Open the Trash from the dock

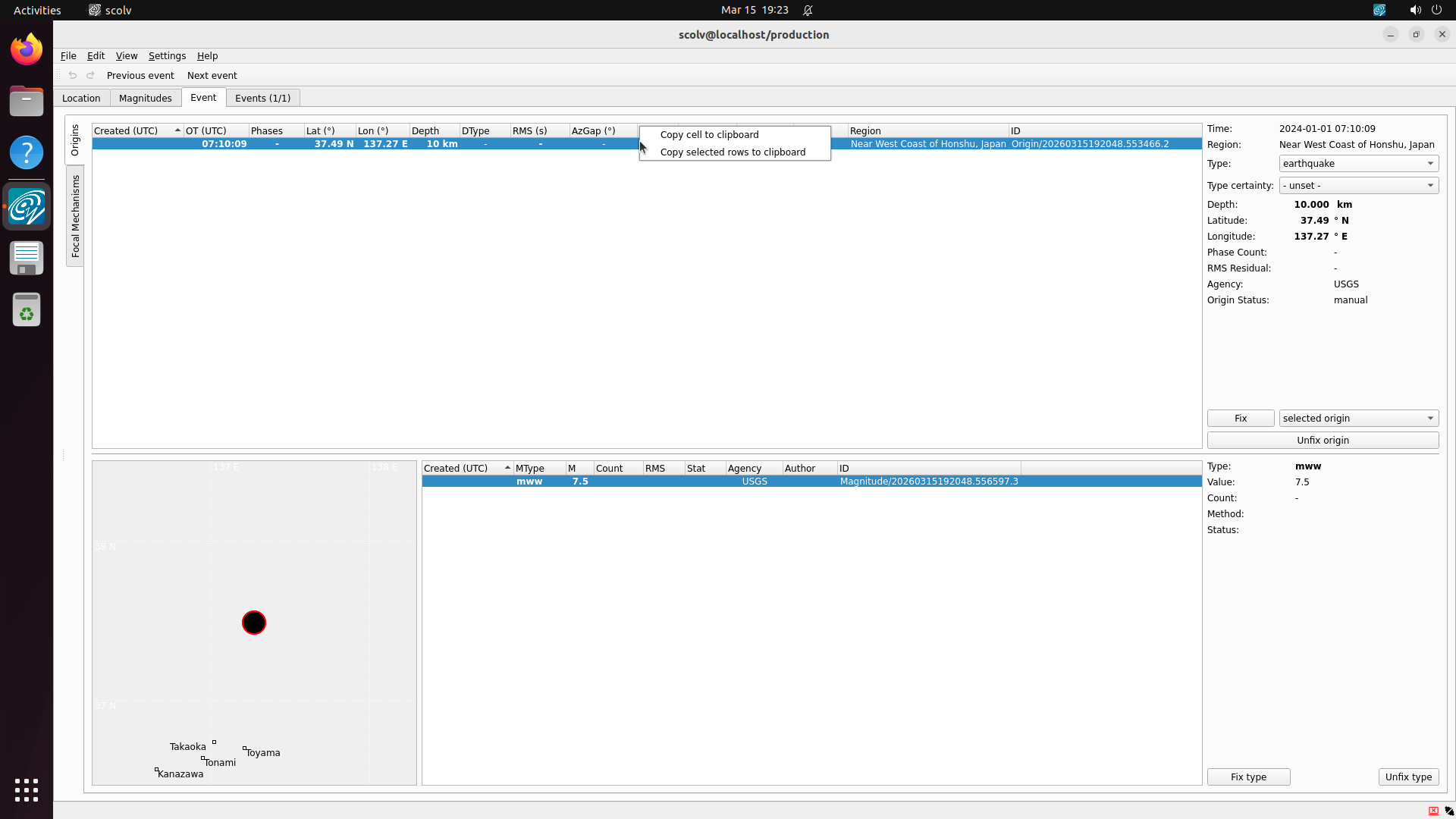(x=27, y=310)
